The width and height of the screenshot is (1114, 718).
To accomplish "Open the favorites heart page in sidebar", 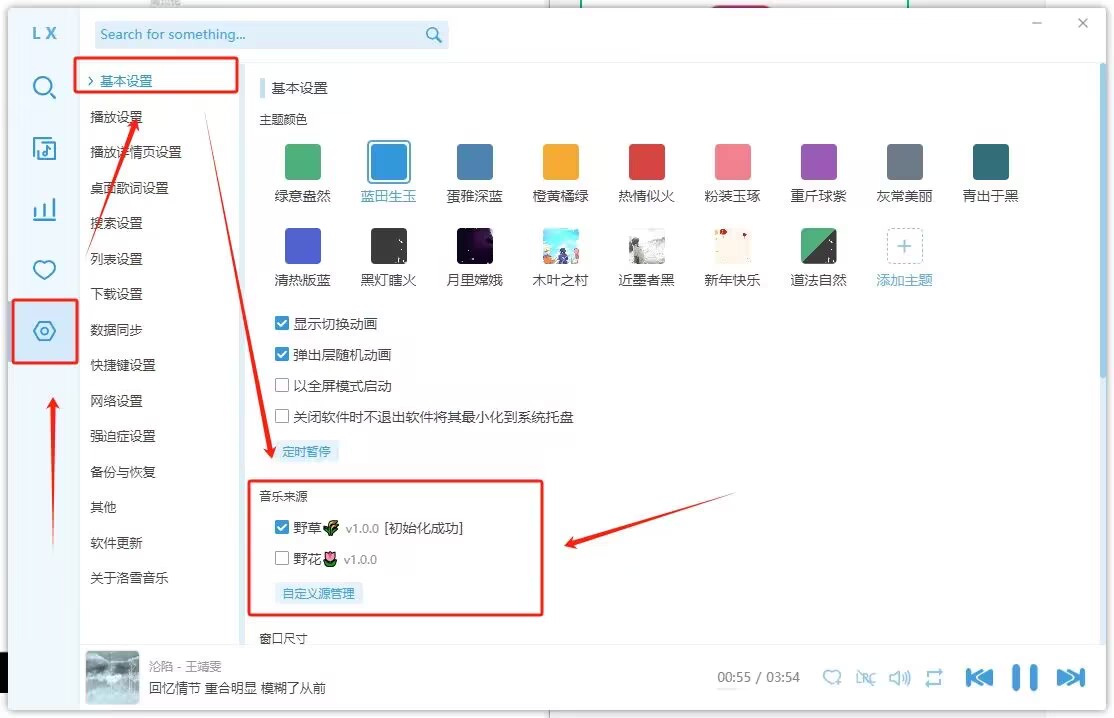I will (x=44, y=270).
